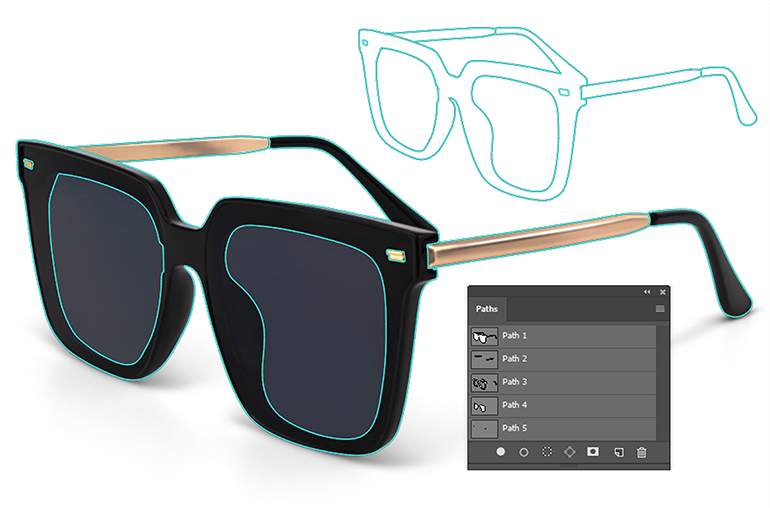Click the Path 1 thumbnail
Screen dimensions: 770x508
tap(484, 337)
